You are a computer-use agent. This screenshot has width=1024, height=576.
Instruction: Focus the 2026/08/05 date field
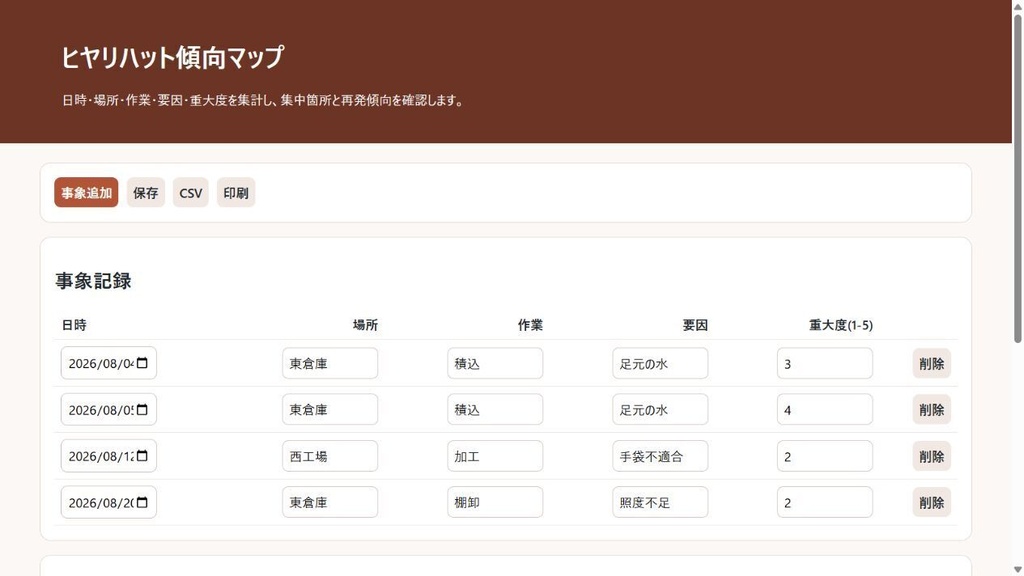[108, 409]
